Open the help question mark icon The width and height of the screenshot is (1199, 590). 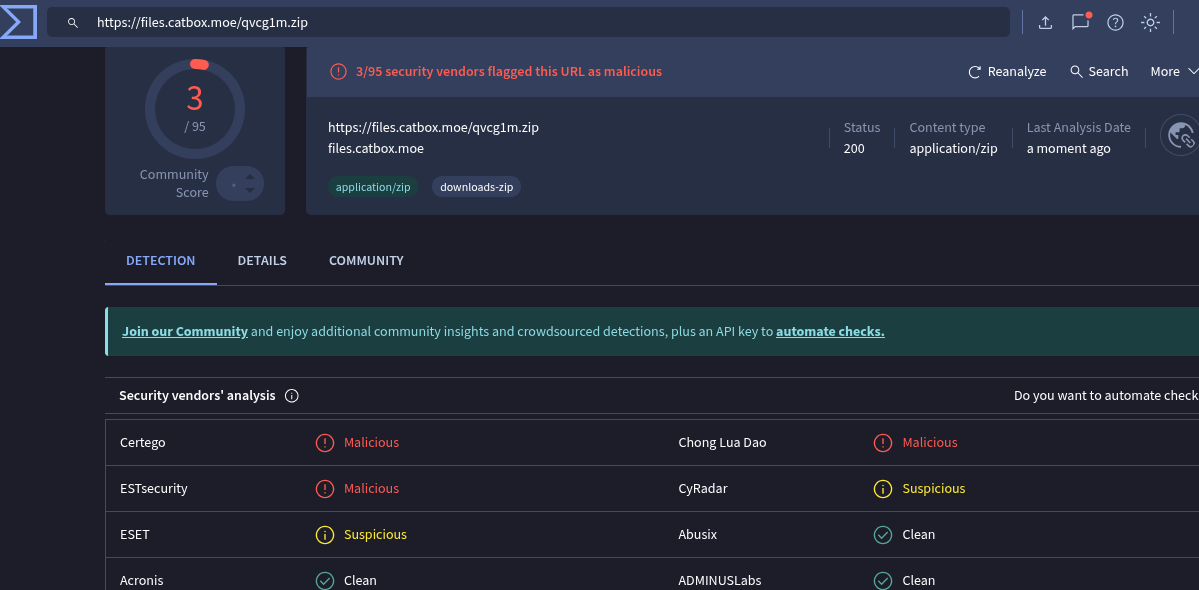pos(1116,23)
